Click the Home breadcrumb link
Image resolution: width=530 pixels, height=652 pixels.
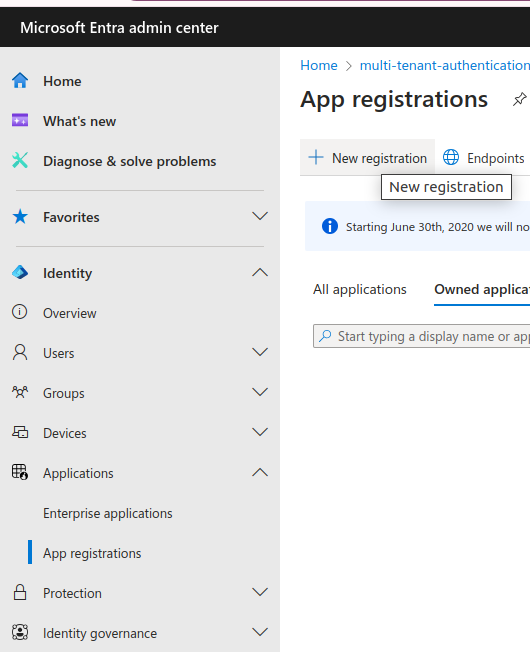319,65
